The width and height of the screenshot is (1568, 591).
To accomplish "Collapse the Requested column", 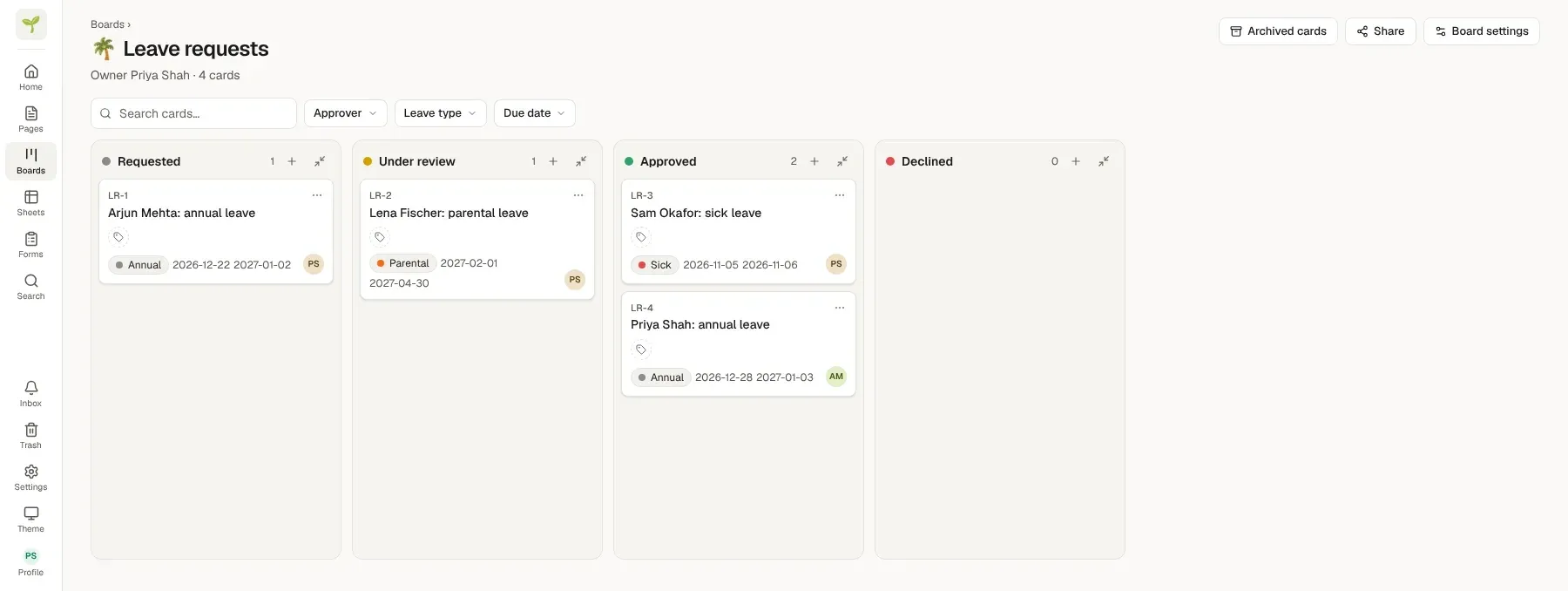I will coord(320,161).
